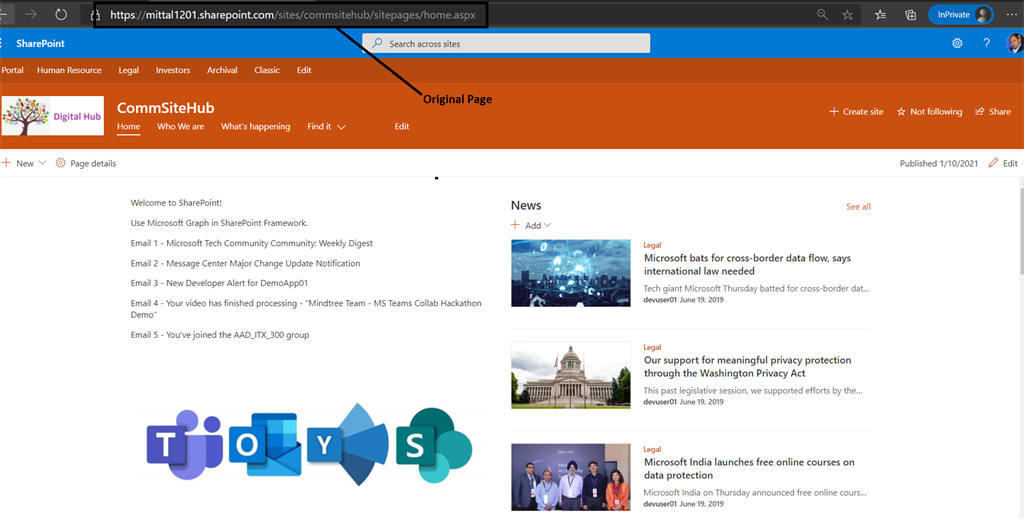Click the Legal tag above Washington Privacy article
Screen dimensions: 1024x519
(652, 347)
